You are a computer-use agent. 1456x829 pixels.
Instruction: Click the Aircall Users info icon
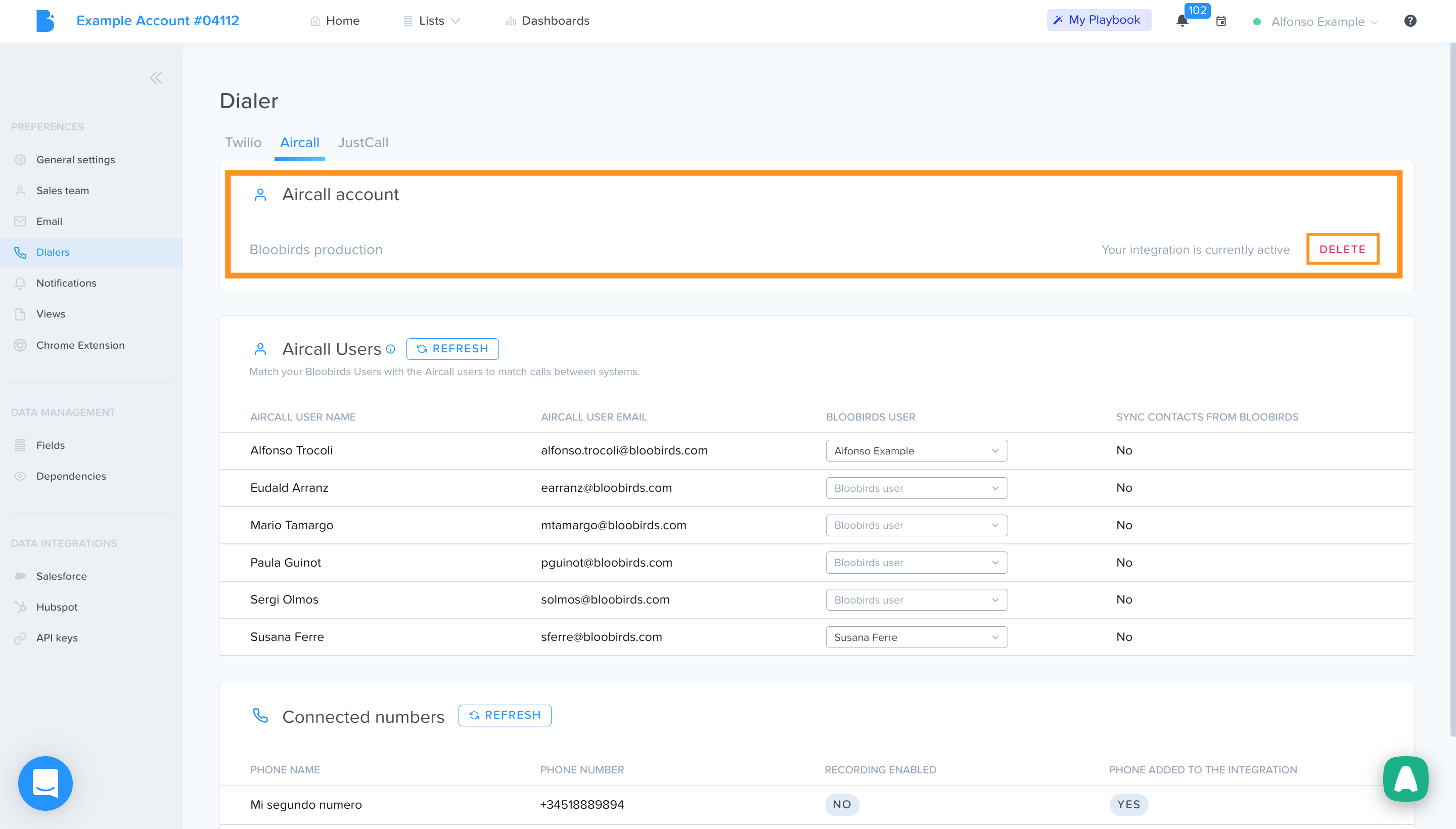click(x=391, y=349)
